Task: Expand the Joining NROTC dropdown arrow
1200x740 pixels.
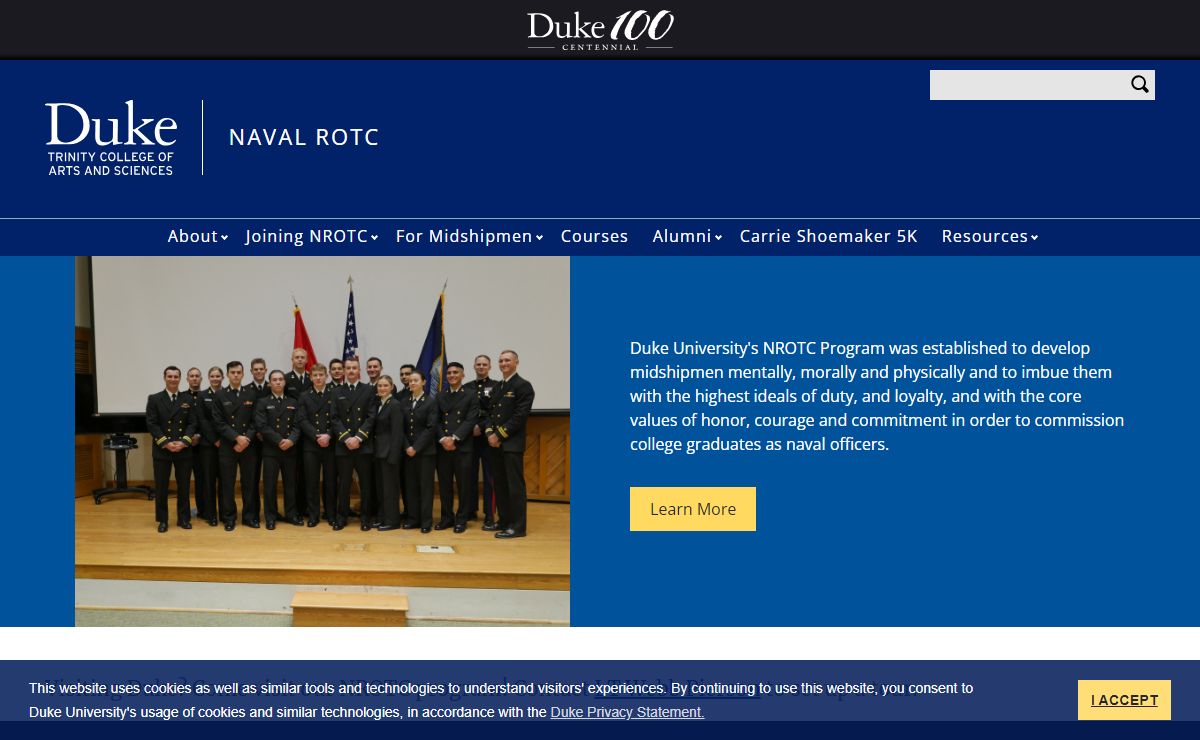Action: pos(375,238)
